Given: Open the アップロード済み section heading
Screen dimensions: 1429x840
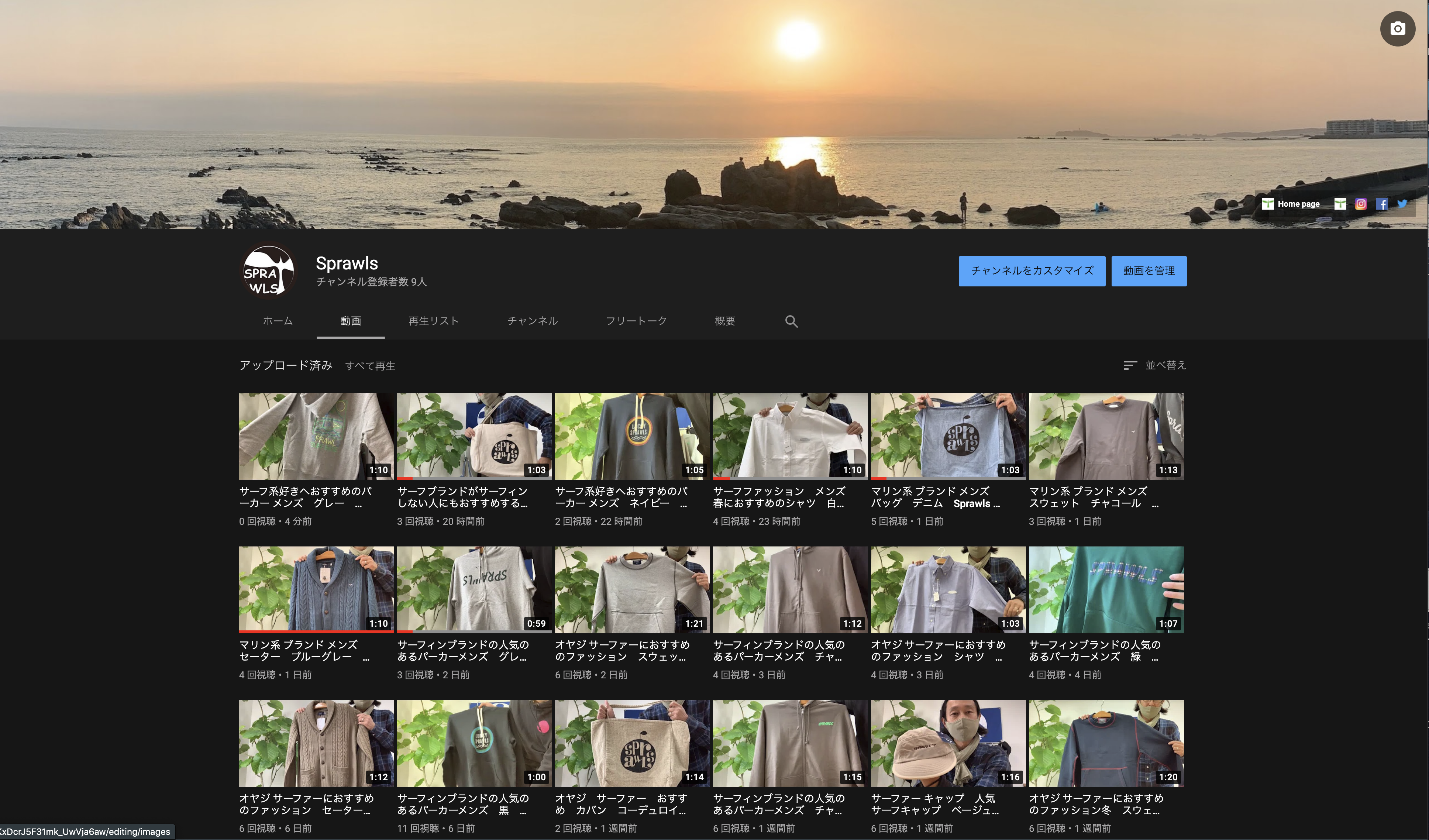Looking at the screenshot, I should 286,365.
